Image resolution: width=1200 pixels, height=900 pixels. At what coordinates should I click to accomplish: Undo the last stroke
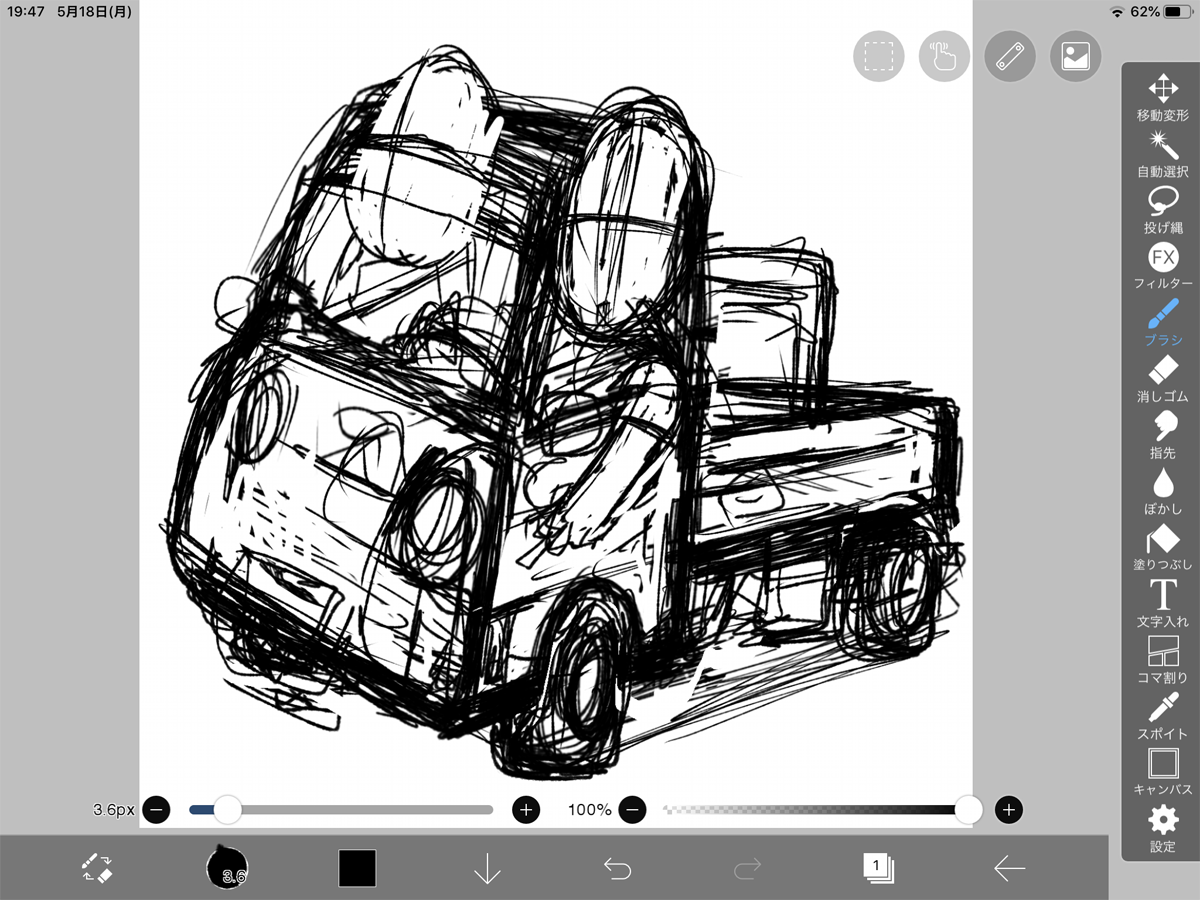click(x=617, y=868)
